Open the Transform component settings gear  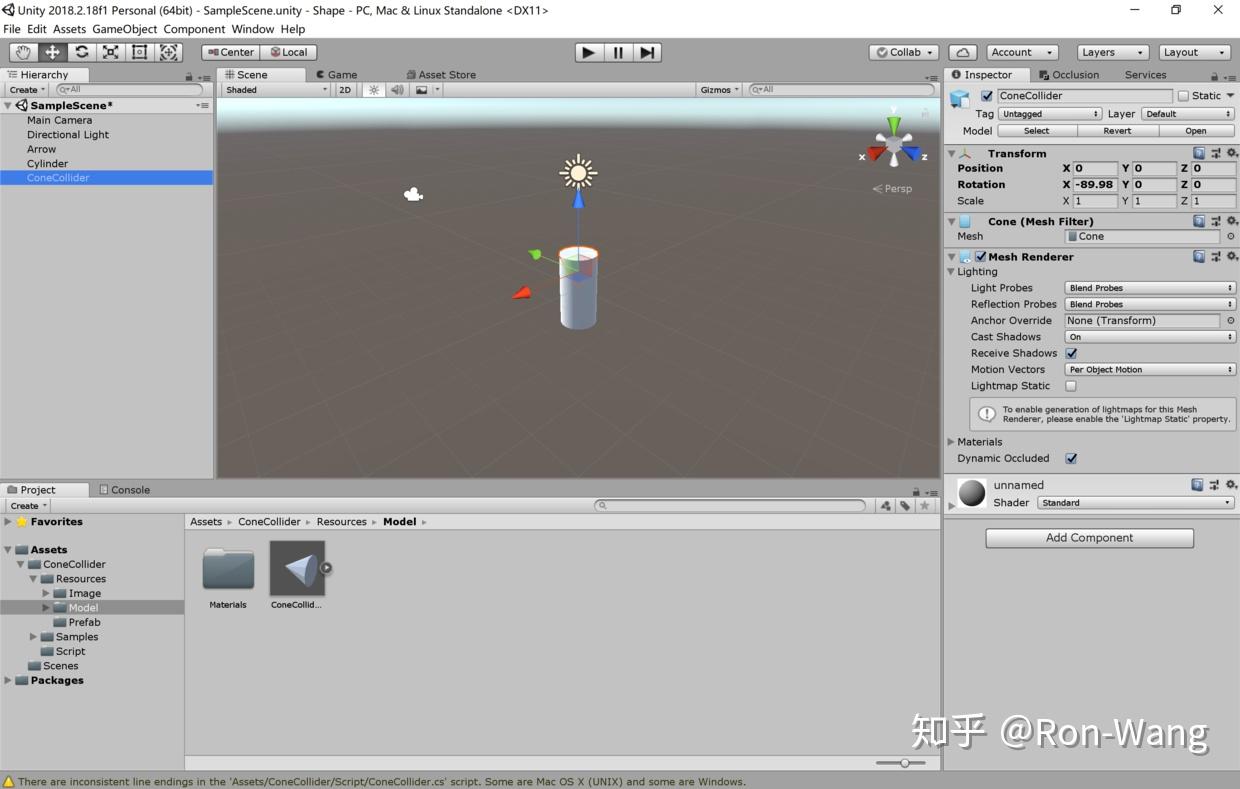[x=1231, y=153]
